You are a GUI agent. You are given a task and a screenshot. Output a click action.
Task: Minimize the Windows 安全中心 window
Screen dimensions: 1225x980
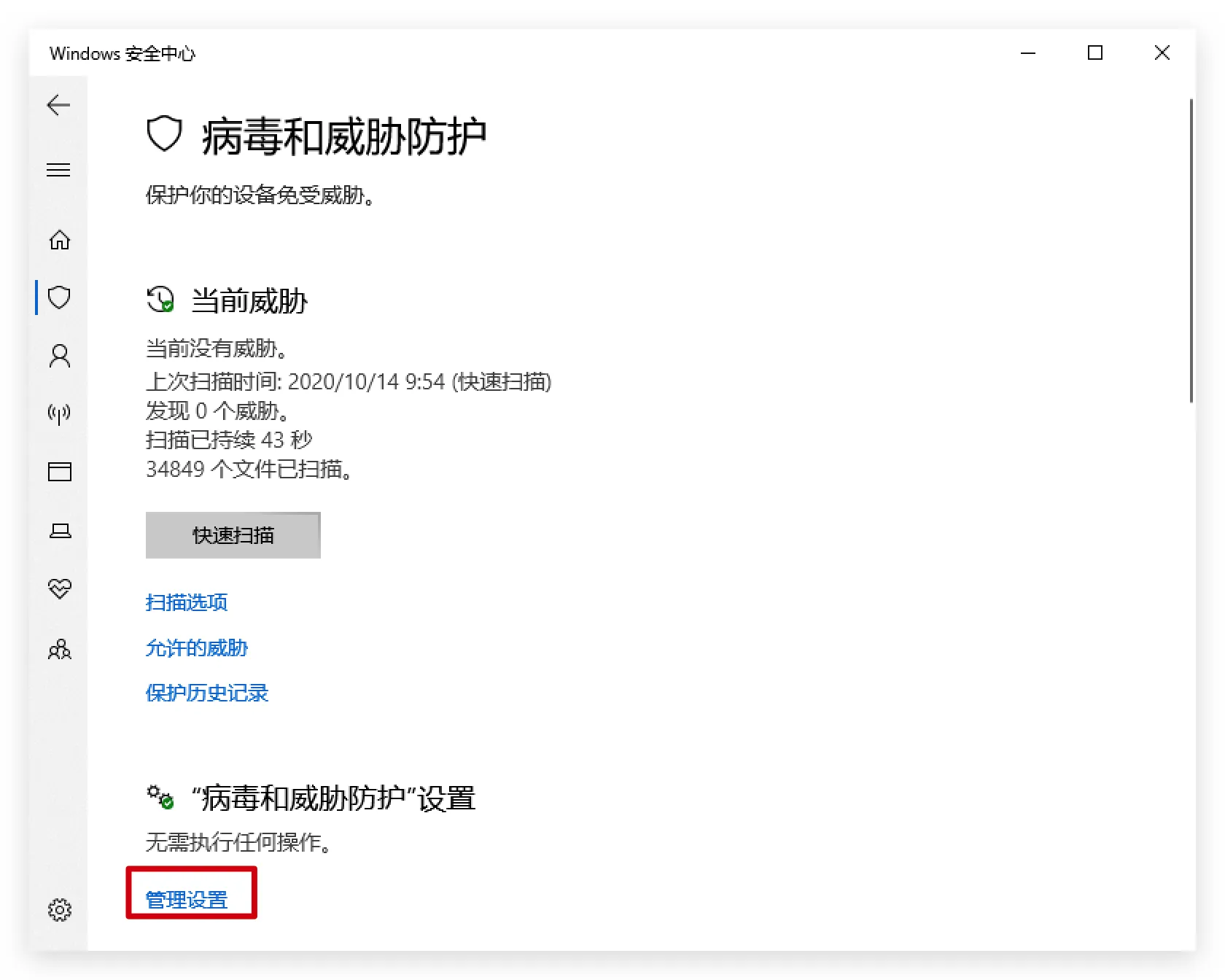(x=1028, y=52)
